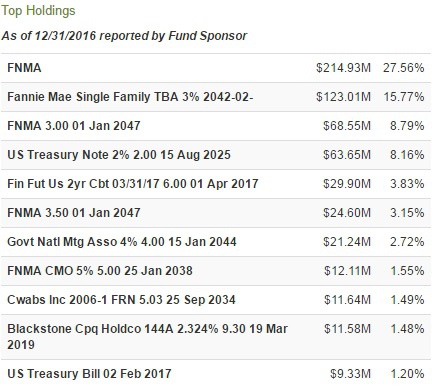Click the $214.93M value for FNMA

tap(343, 68)
